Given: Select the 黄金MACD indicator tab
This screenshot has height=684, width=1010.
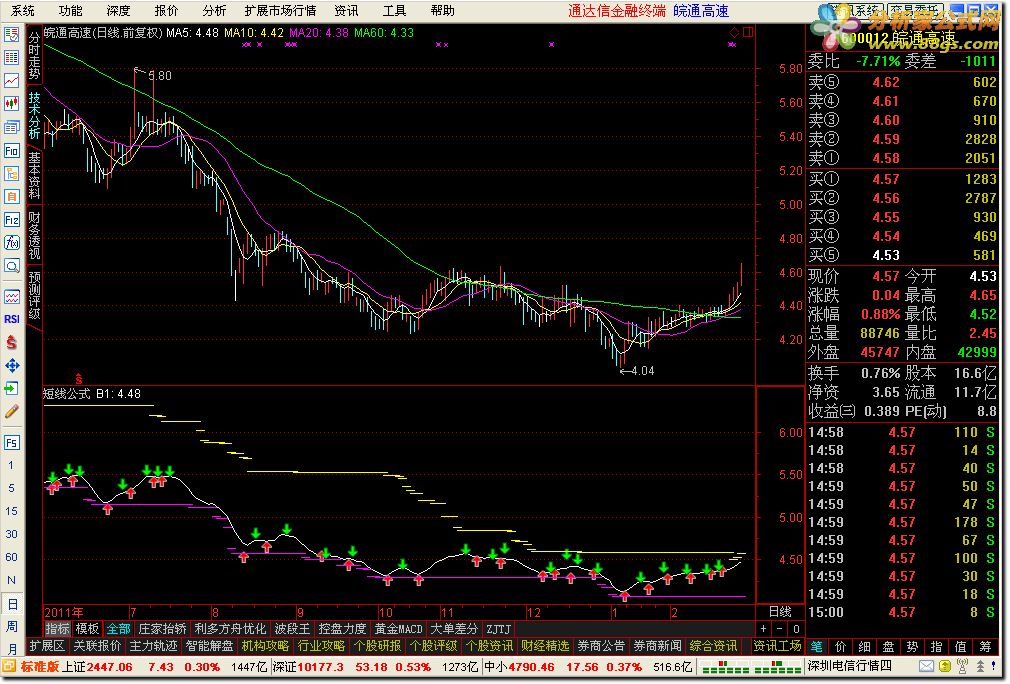Looking at the screenshot, I should point(398,629).
